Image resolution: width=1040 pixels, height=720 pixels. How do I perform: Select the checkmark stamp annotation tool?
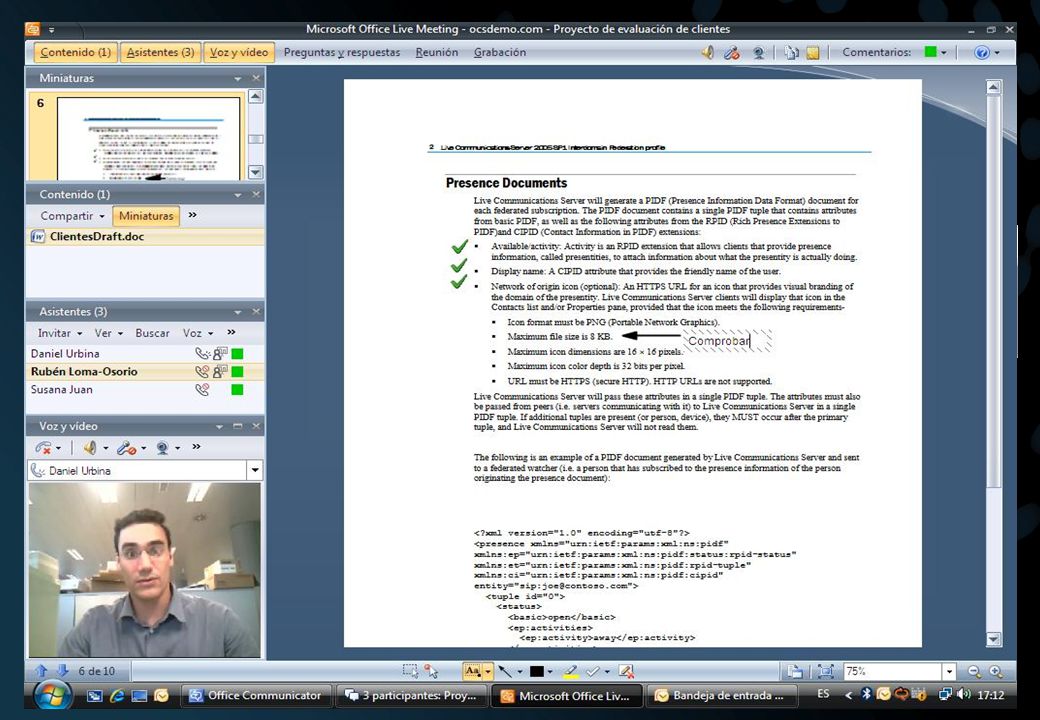coord(592,671)
